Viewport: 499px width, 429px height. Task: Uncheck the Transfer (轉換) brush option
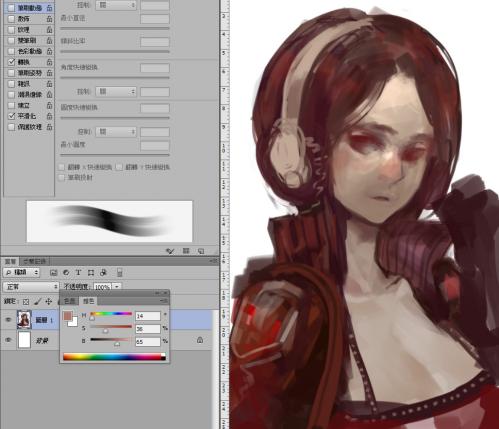click(12, 62)
